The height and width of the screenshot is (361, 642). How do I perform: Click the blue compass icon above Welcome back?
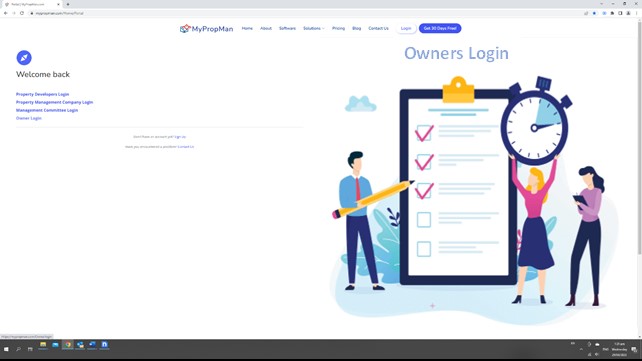(24, 58)
